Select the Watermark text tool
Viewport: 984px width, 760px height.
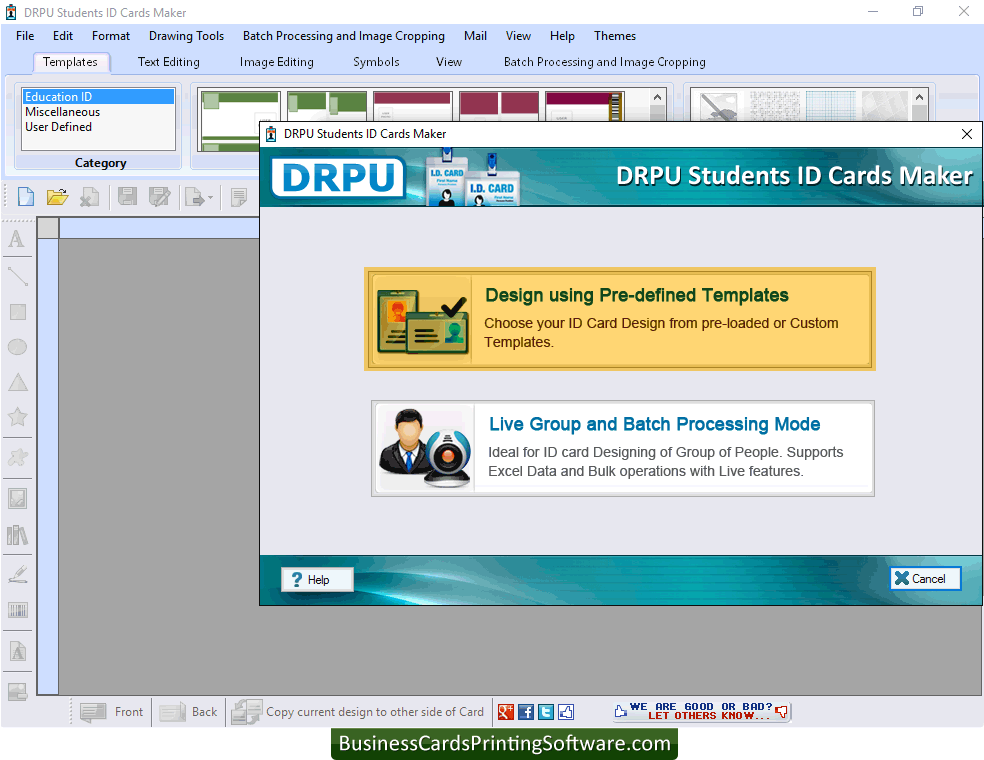tap(17, 651)
